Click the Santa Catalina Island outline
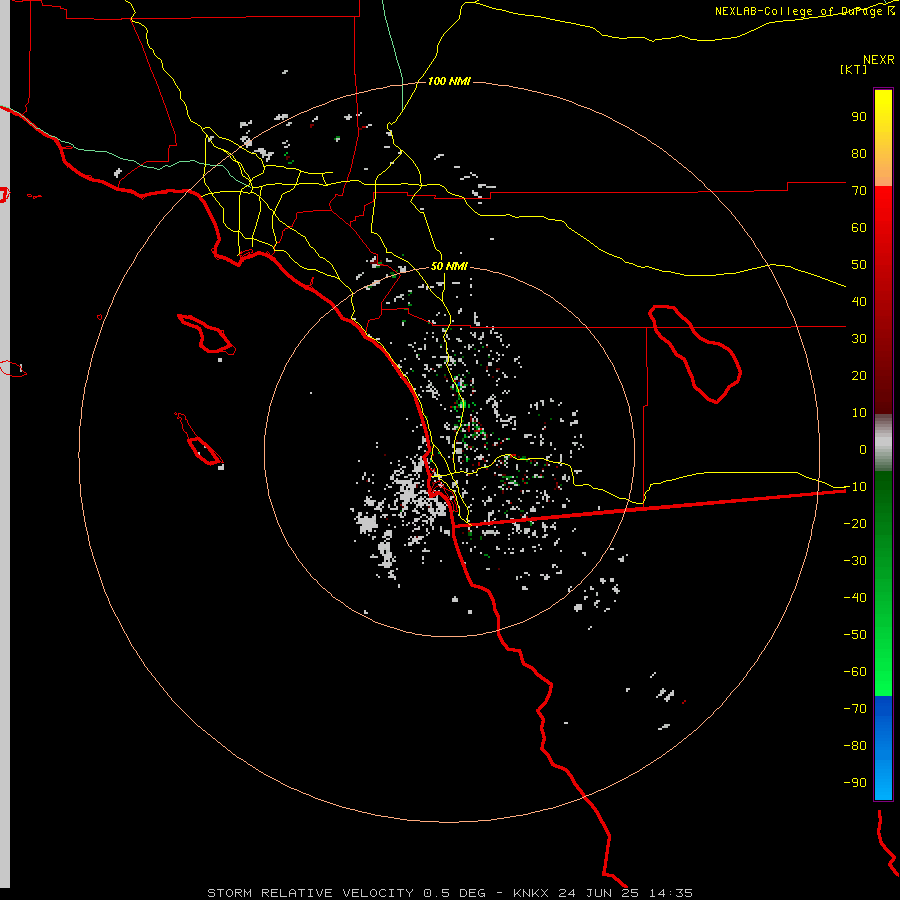Image resolution: width=900 pixels, height=900 pixels. pyautogui.click(x=206, y=334)
